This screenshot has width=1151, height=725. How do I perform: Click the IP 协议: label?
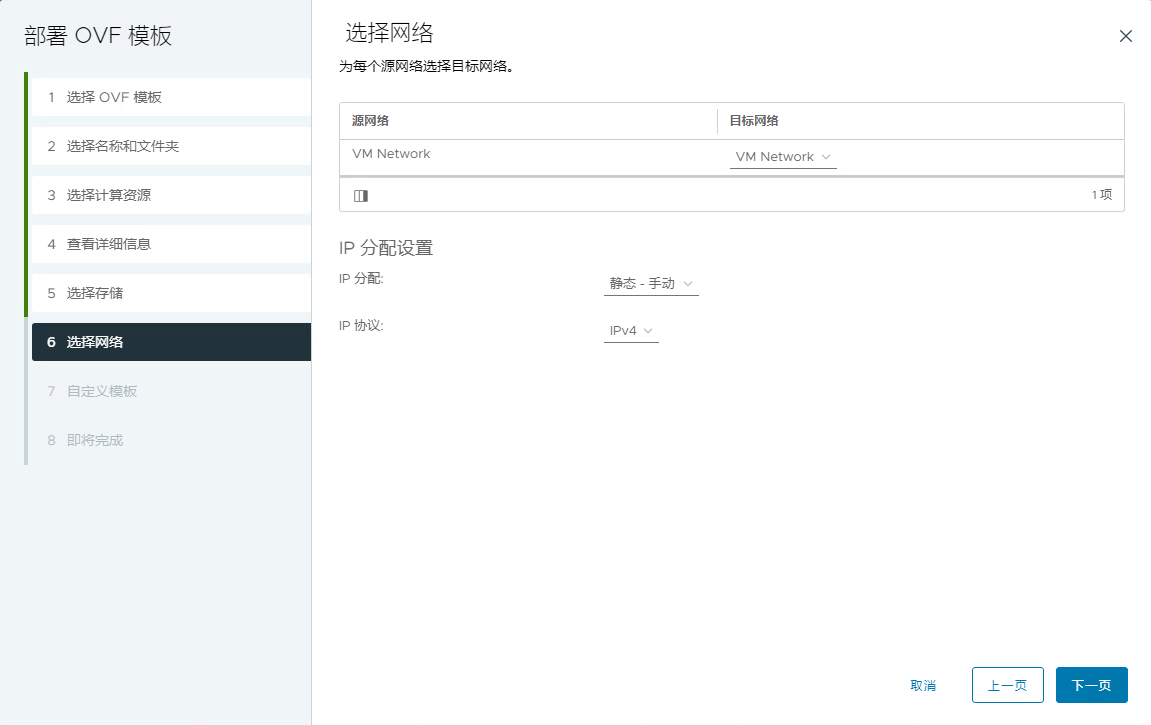click(361, 326)
